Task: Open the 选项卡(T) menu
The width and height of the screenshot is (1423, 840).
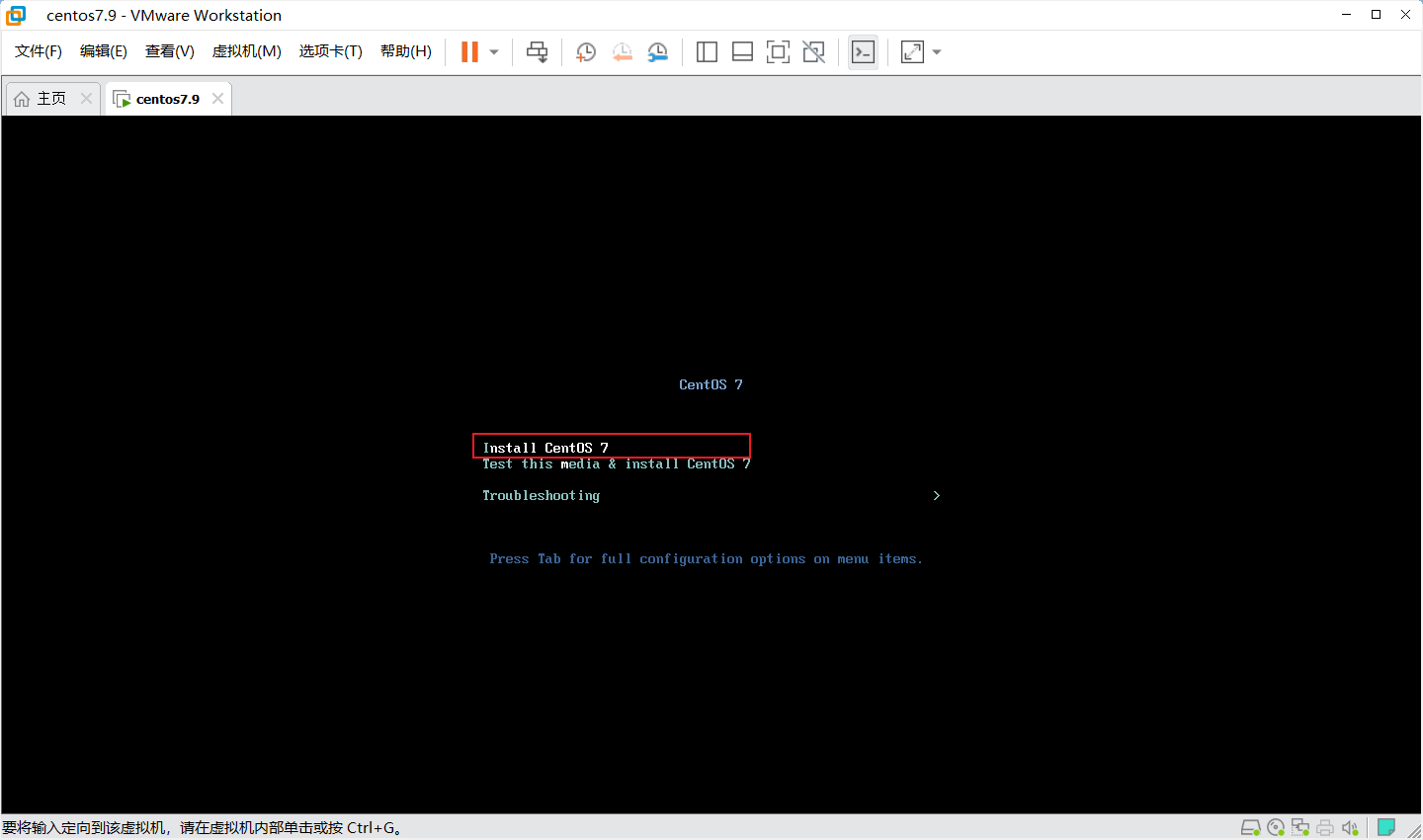Action: coord(331,51)
